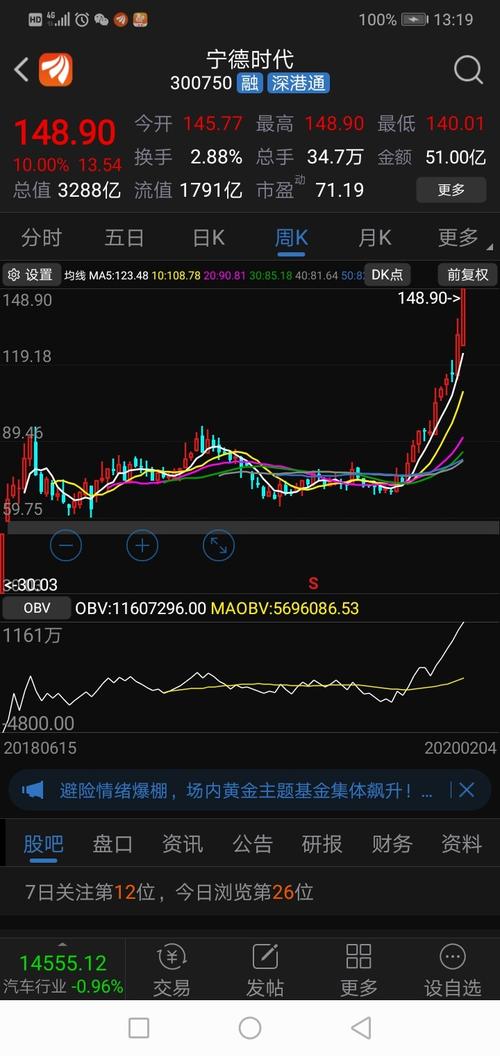The width and height of the screenshot is (500, 1056).
Task: Tap the back arrow icon
Action: click(22, 70)
